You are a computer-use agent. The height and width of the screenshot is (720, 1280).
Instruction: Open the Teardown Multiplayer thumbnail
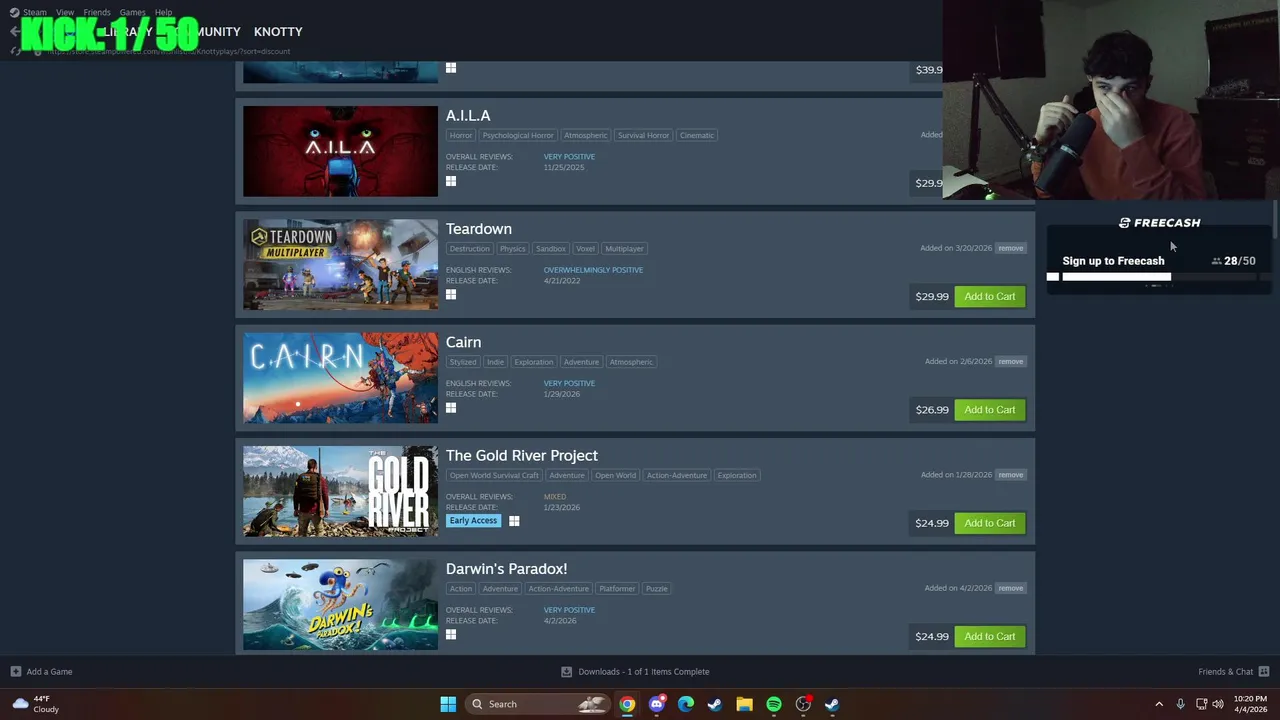(340, 265)
